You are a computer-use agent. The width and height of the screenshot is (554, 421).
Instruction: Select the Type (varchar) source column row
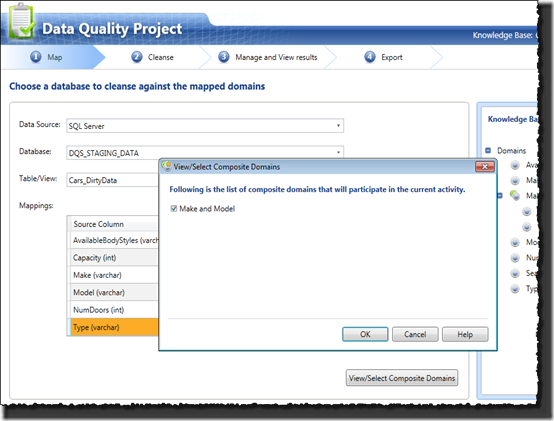[113, 327]
